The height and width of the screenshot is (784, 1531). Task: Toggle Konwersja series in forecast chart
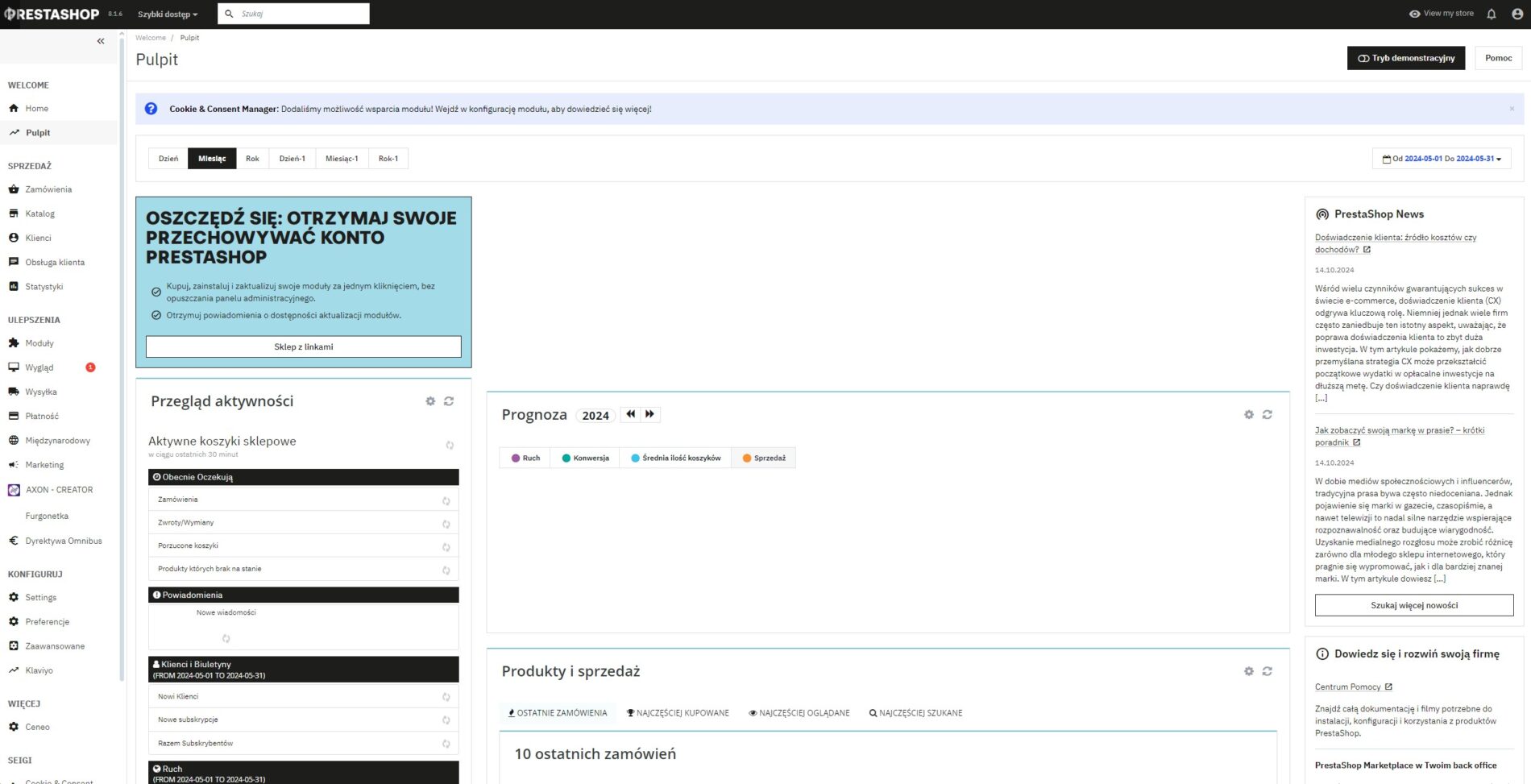[x=585, y=458]
